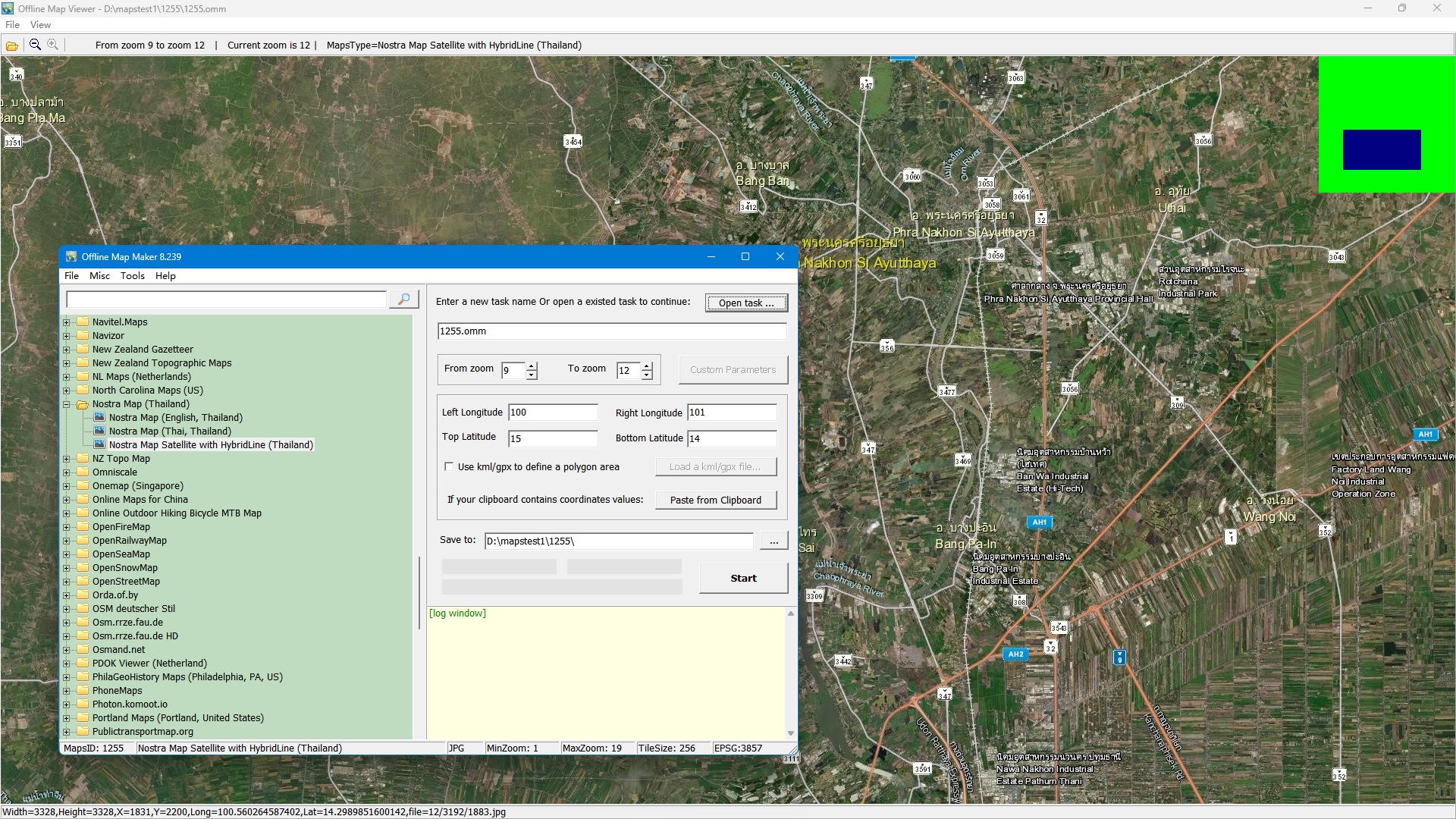Click the task name field with 1255.omm
Screen dimensions: 1456x819
tap(612, 331)
